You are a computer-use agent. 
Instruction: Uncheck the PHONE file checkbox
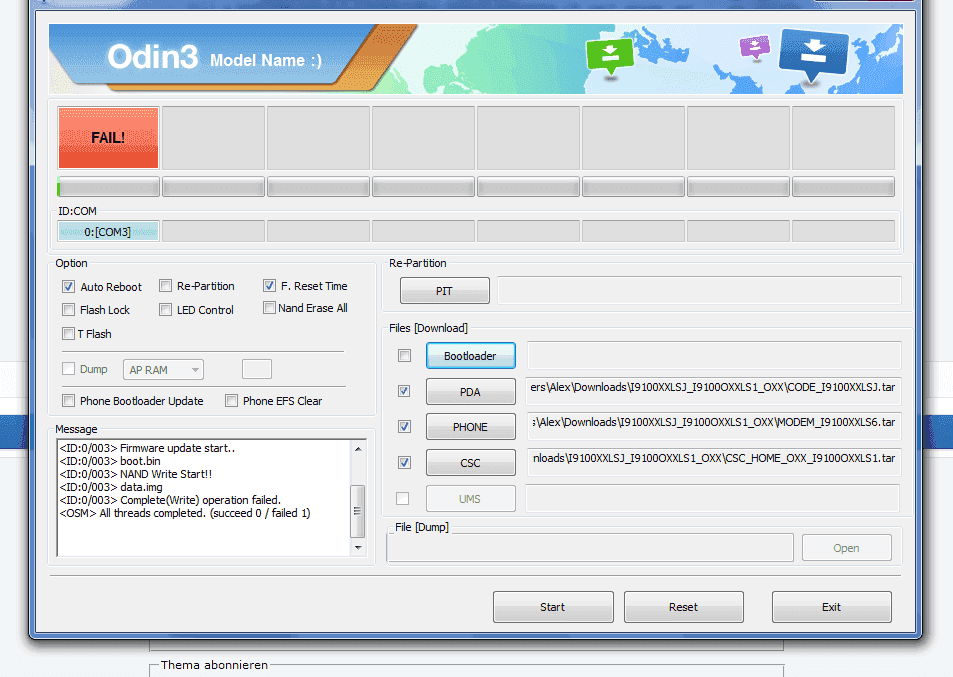[x=404, y=427]
